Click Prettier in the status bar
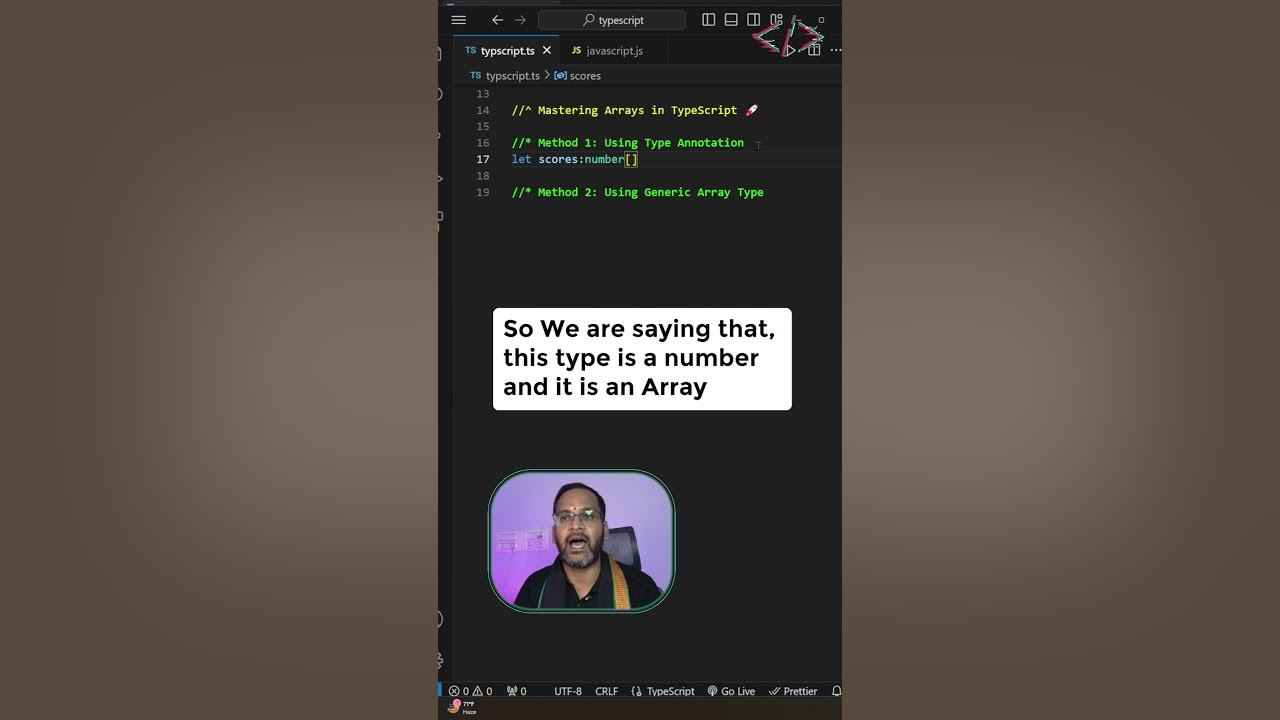 [x=793, y=691]
